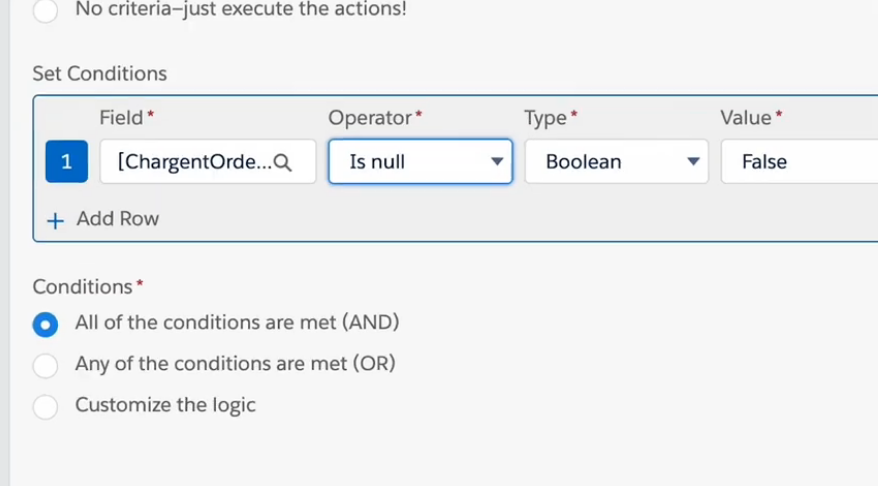Viewport: 878px width, 486px height.
Task: Select the 'All of the conditions are met (AND)' radio button
Action: 45,324
